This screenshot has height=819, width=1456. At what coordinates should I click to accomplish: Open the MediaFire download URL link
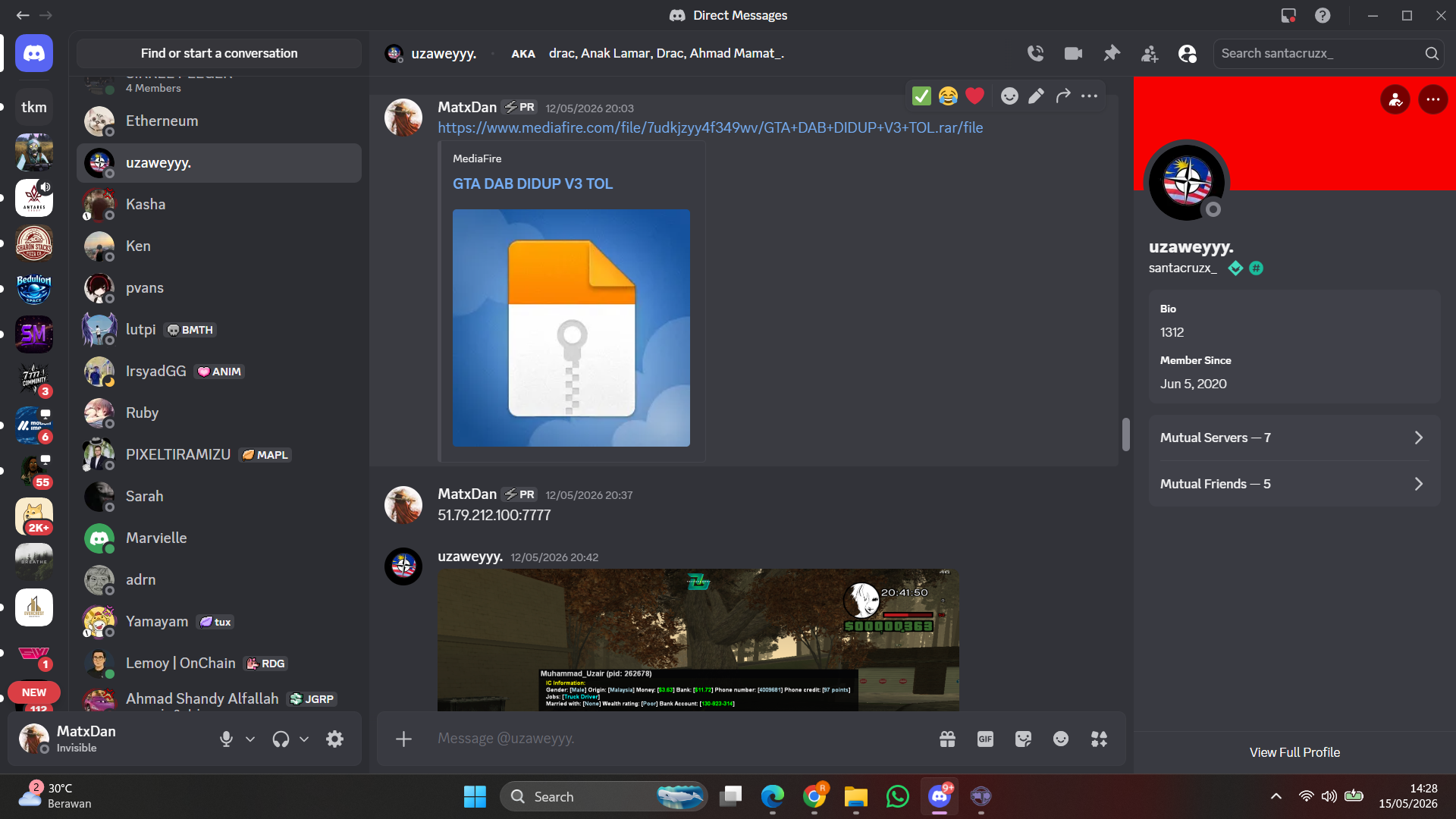pos(711,127)
